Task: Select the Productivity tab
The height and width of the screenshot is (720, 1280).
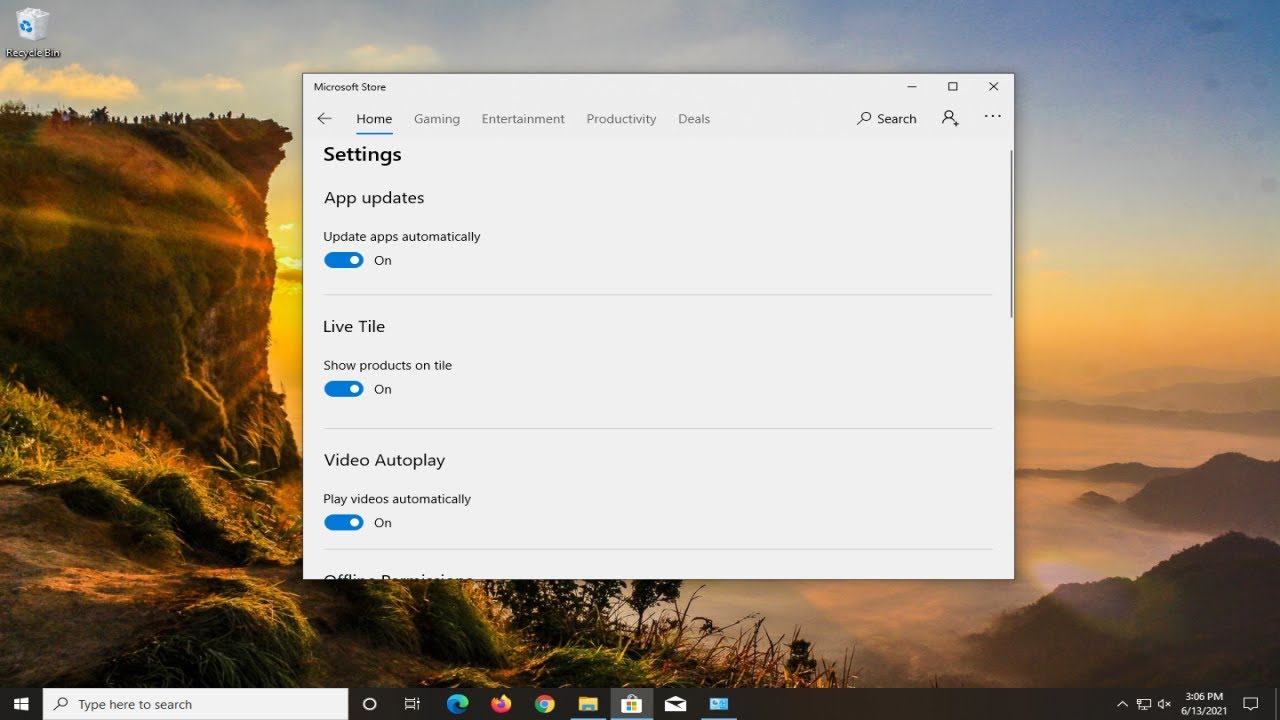Action: click(621, 118)
